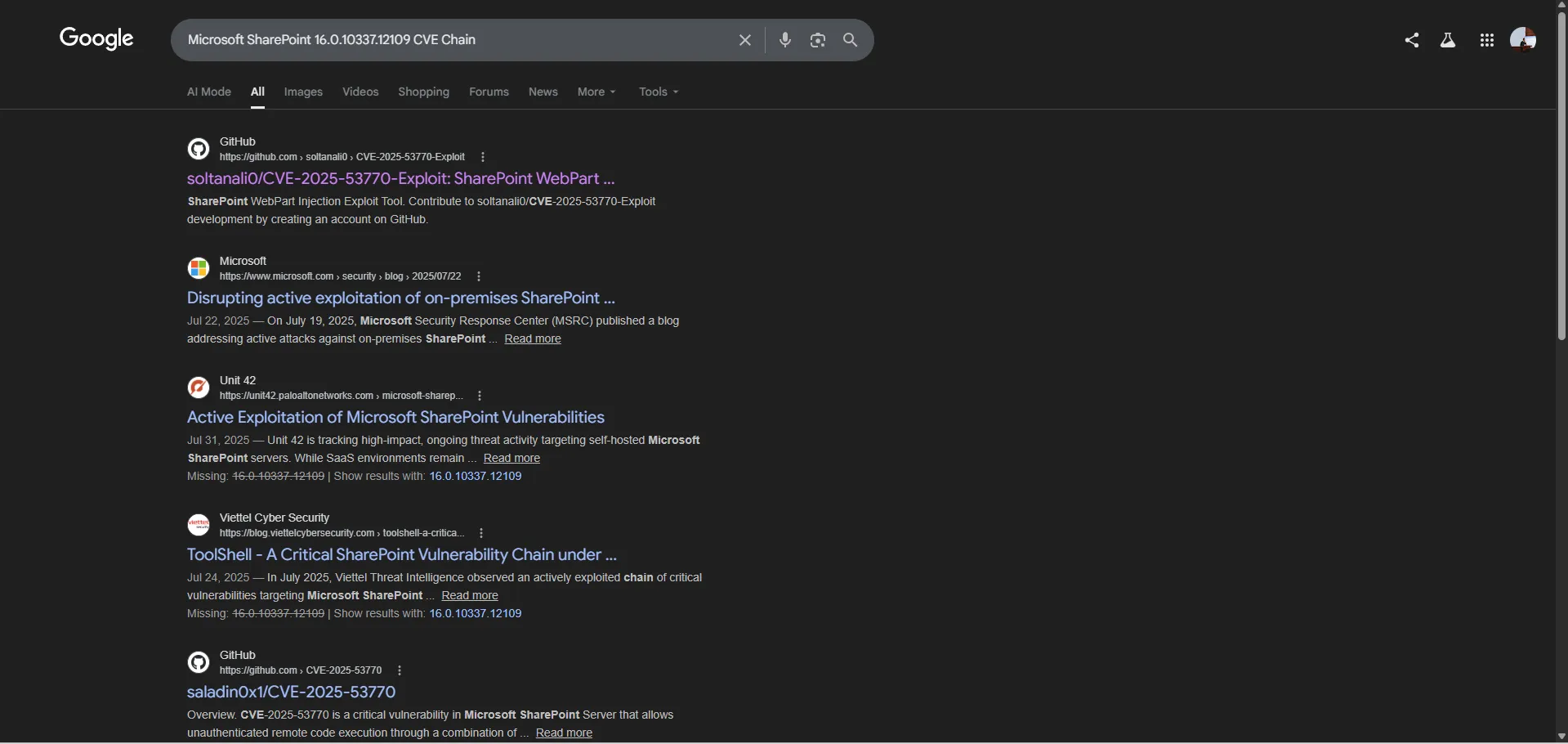Switch to the Images tab

coord(302,92)
